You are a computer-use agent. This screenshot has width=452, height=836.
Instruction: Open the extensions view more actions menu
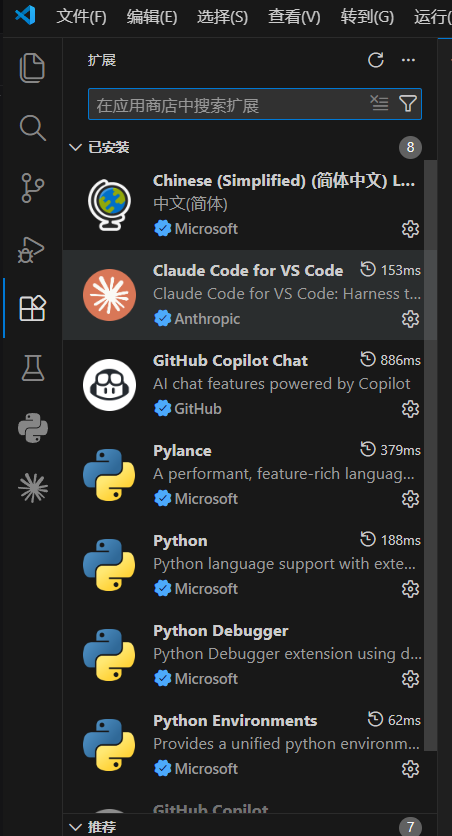[x=408, y=60]
